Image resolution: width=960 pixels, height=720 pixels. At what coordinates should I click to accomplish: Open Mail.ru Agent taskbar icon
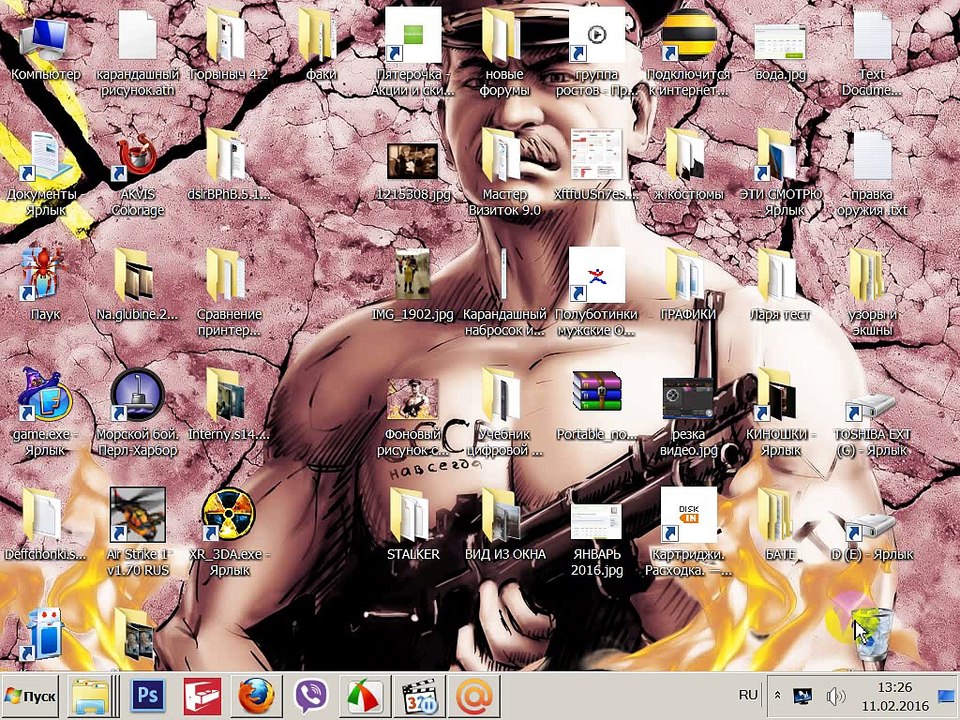[473, 696]
